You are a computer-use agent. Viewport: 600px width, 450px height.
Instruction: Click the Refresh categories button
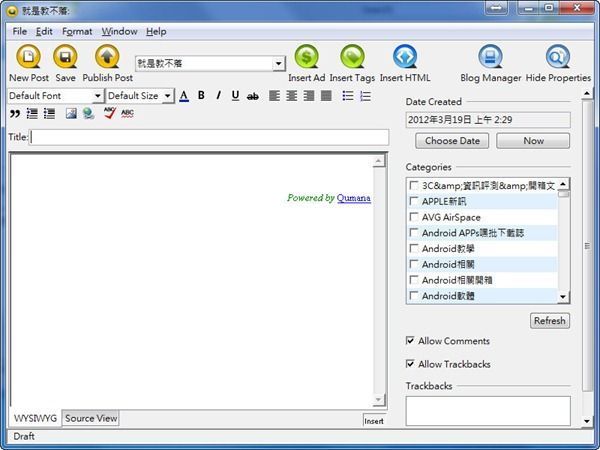click(549, 321)
